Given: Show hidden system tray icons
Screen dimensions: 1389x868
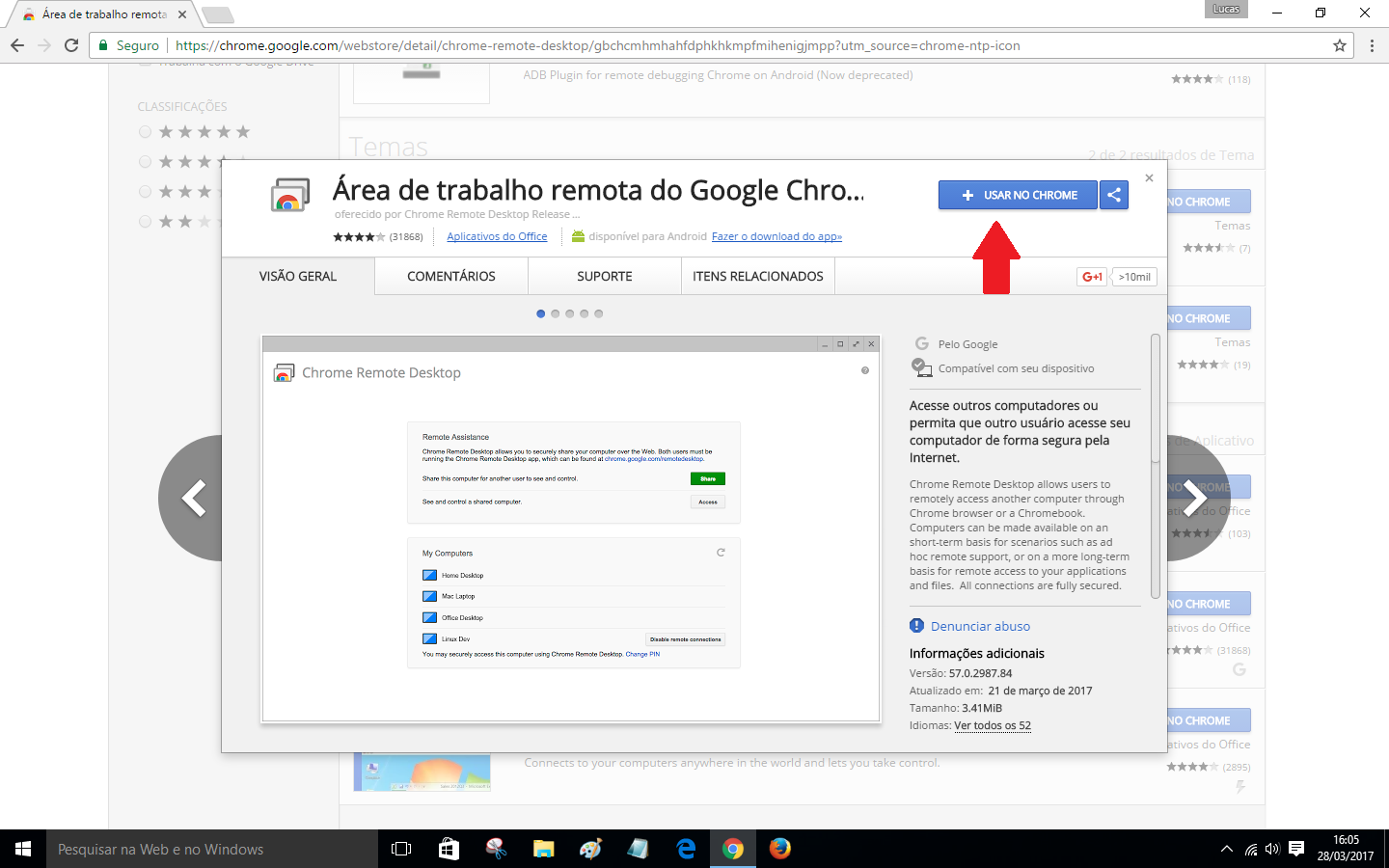Looking at the screenshot, I should coord(1227,849).
